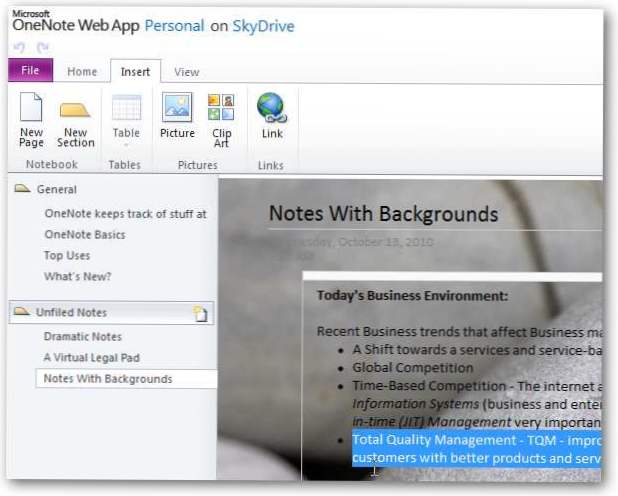
Task: Open the Personal notebook link
Action: [175, 26]
